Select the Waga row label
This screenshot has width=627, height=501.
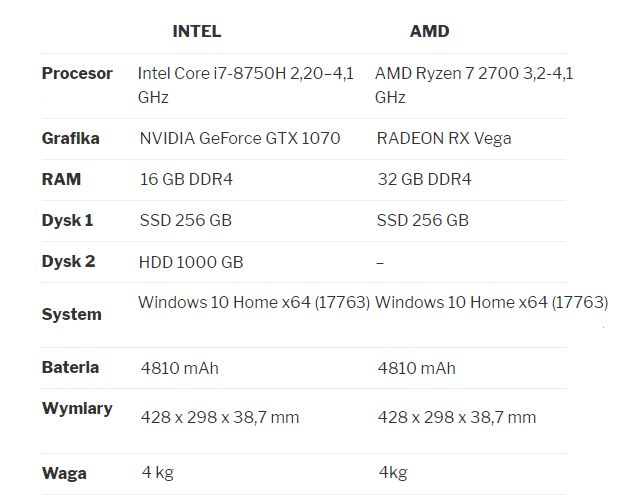64,473
